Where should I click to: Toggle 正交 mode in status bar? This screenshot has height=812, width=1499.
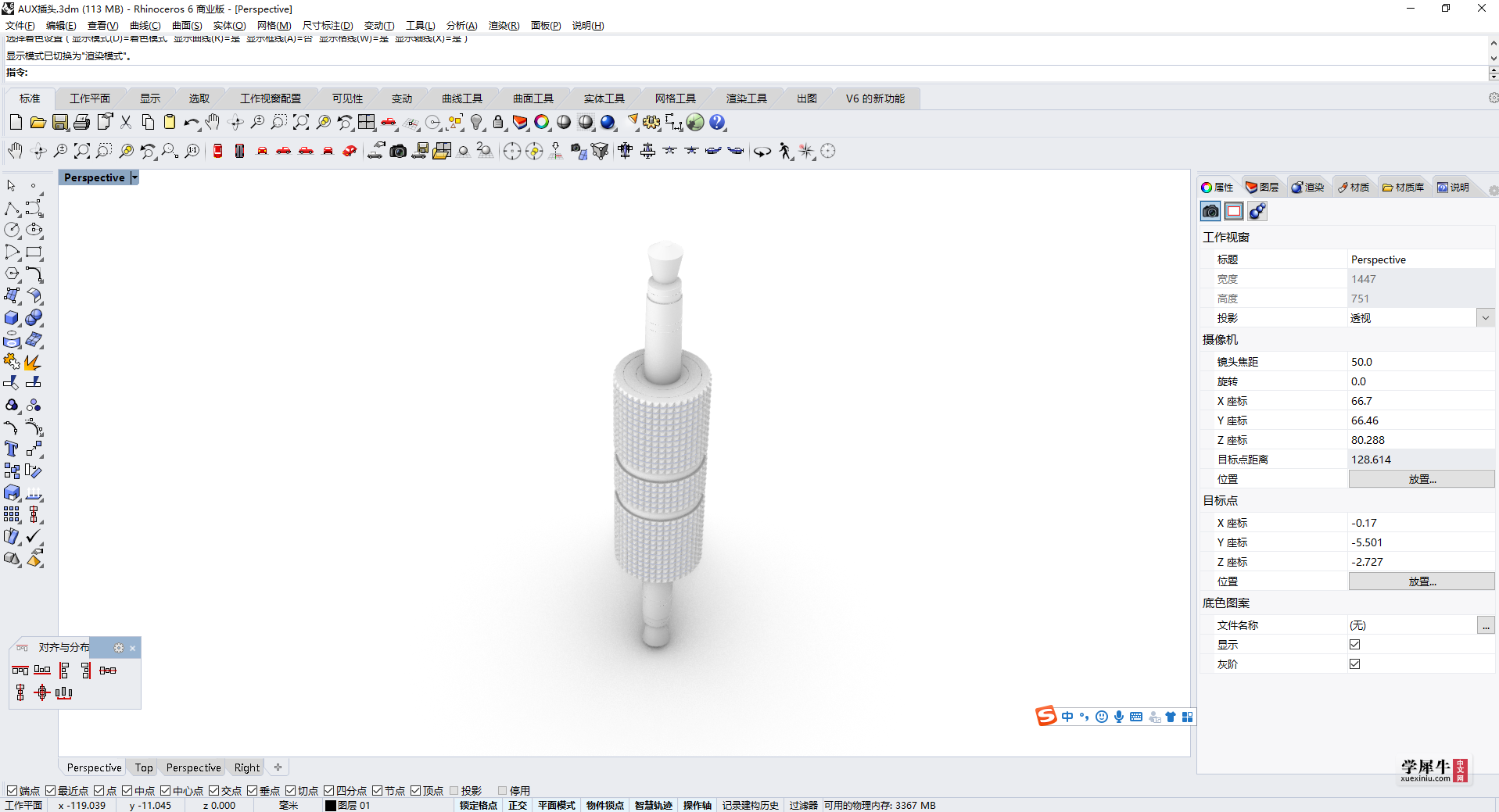click(518, 805)
